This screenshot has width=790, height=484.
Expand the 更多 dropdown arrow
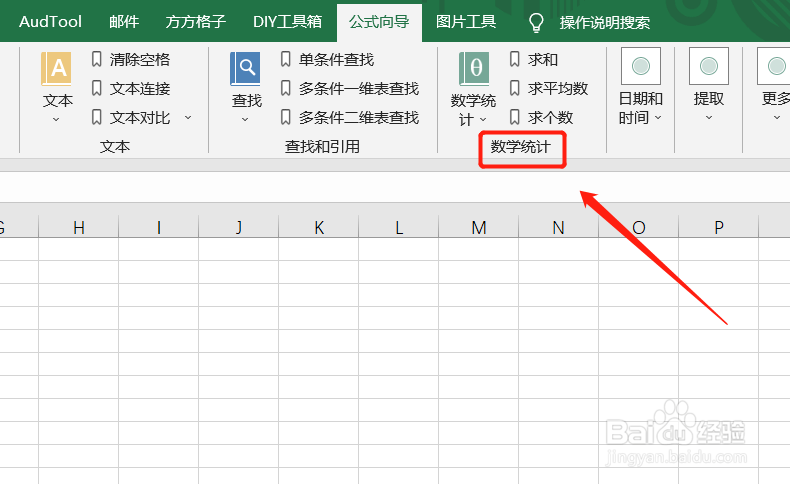pyautogui.click(x=777, y=117)
